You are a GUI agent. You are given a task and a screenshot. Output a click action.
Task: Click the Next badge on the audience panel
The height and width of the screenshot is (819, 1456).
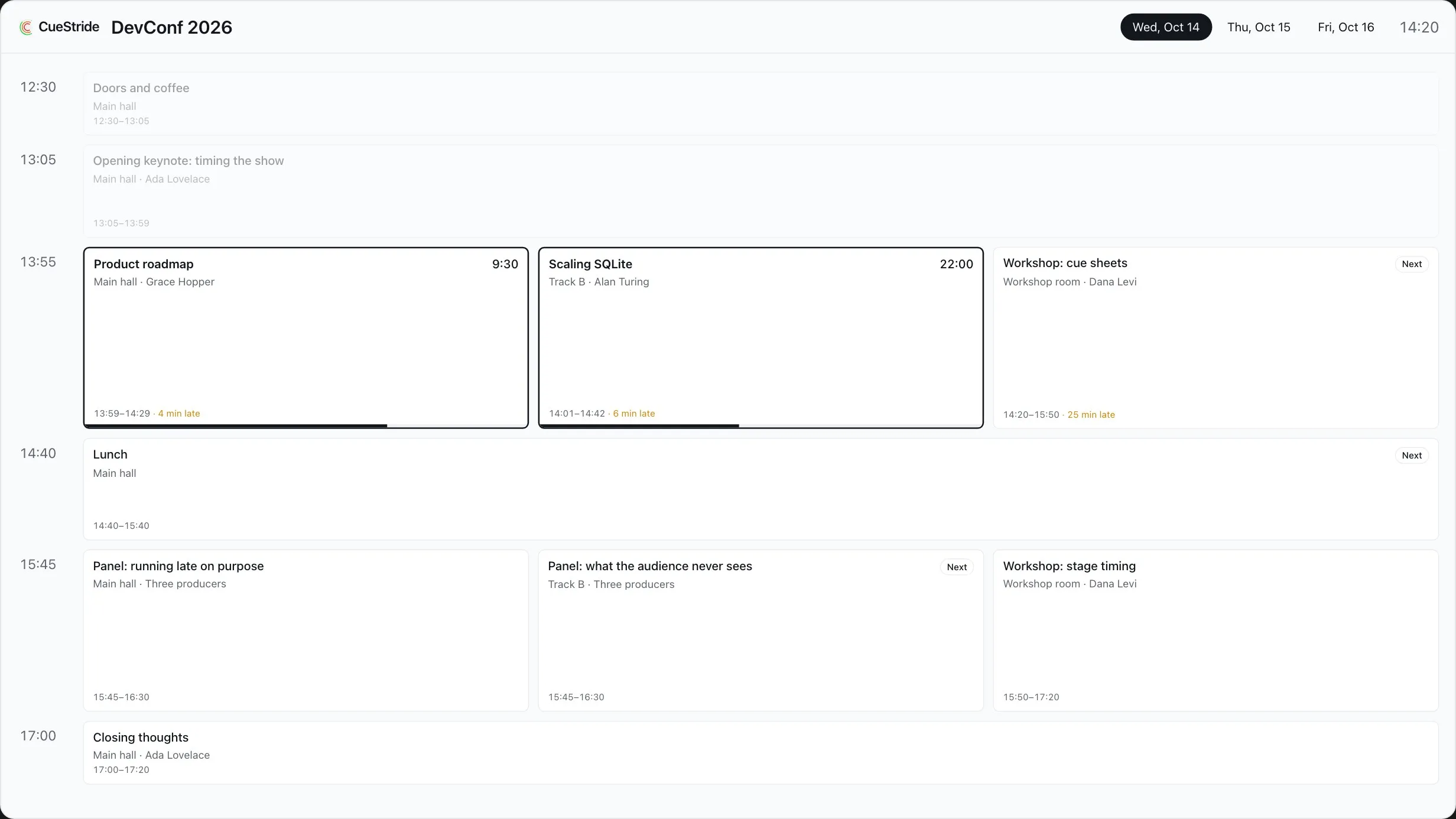(957, 567)
